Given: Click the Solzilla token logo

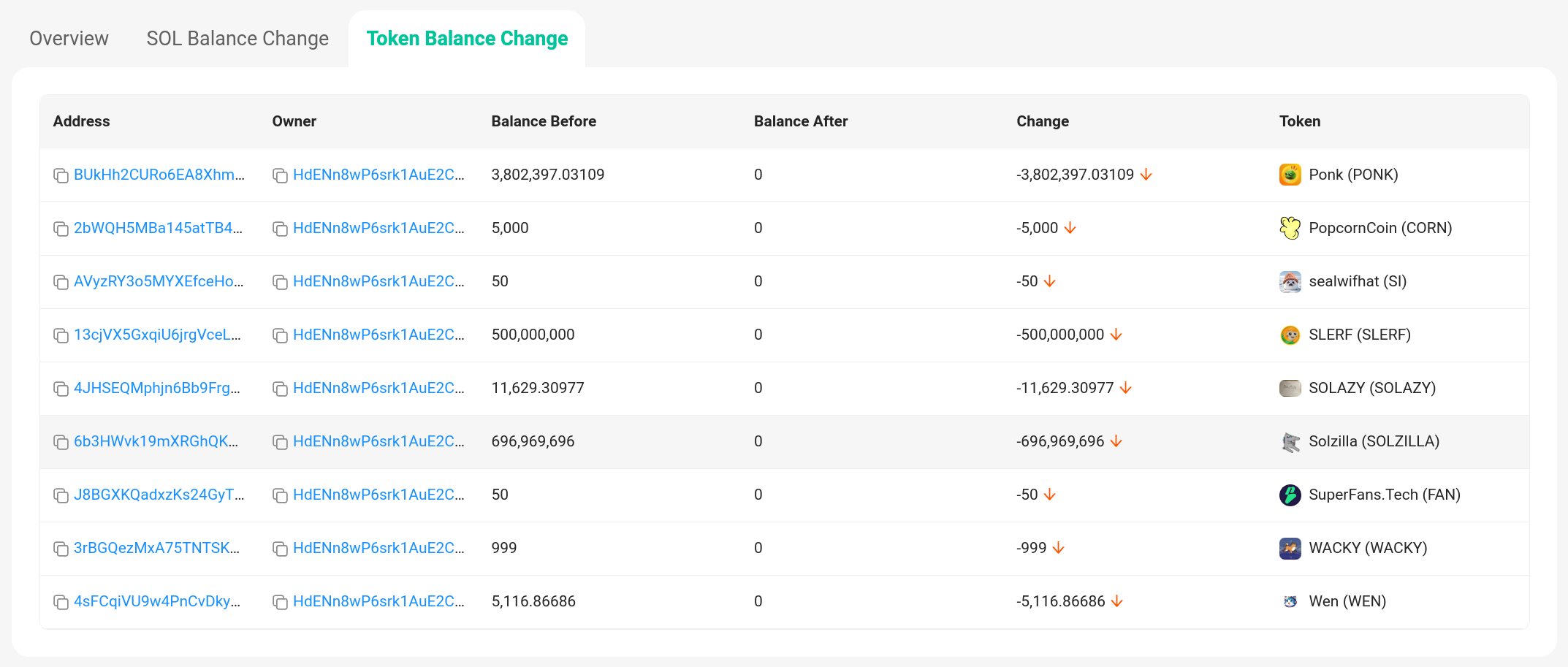Looking at the screenshot, I should tap(1290, 441).
